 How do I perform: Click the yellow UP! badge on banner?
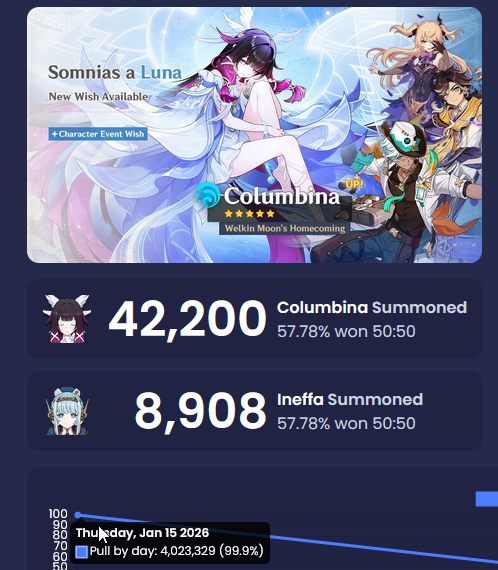354,184
